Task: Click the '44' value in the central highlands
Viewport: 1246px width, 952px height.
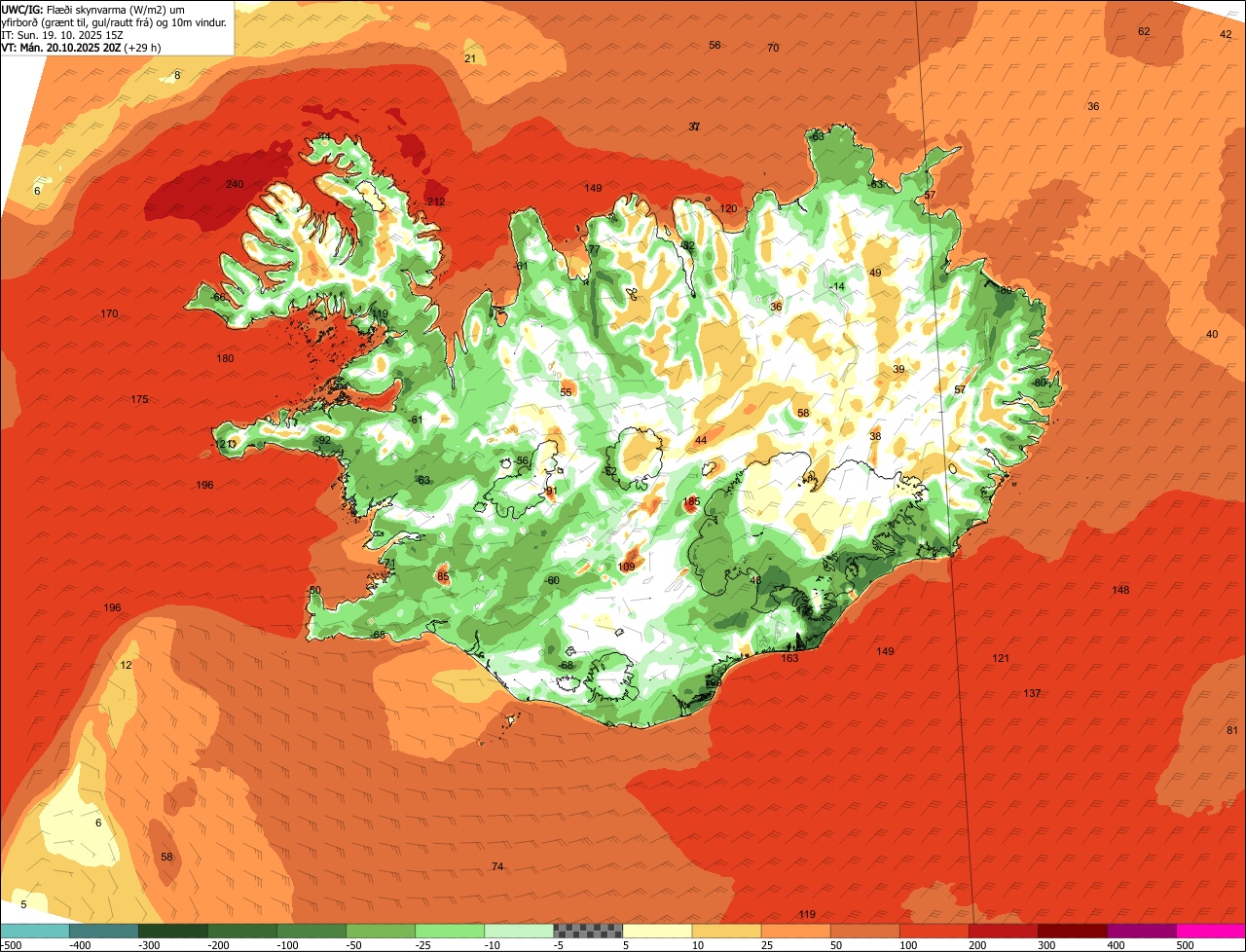Action: coord(701,440)
